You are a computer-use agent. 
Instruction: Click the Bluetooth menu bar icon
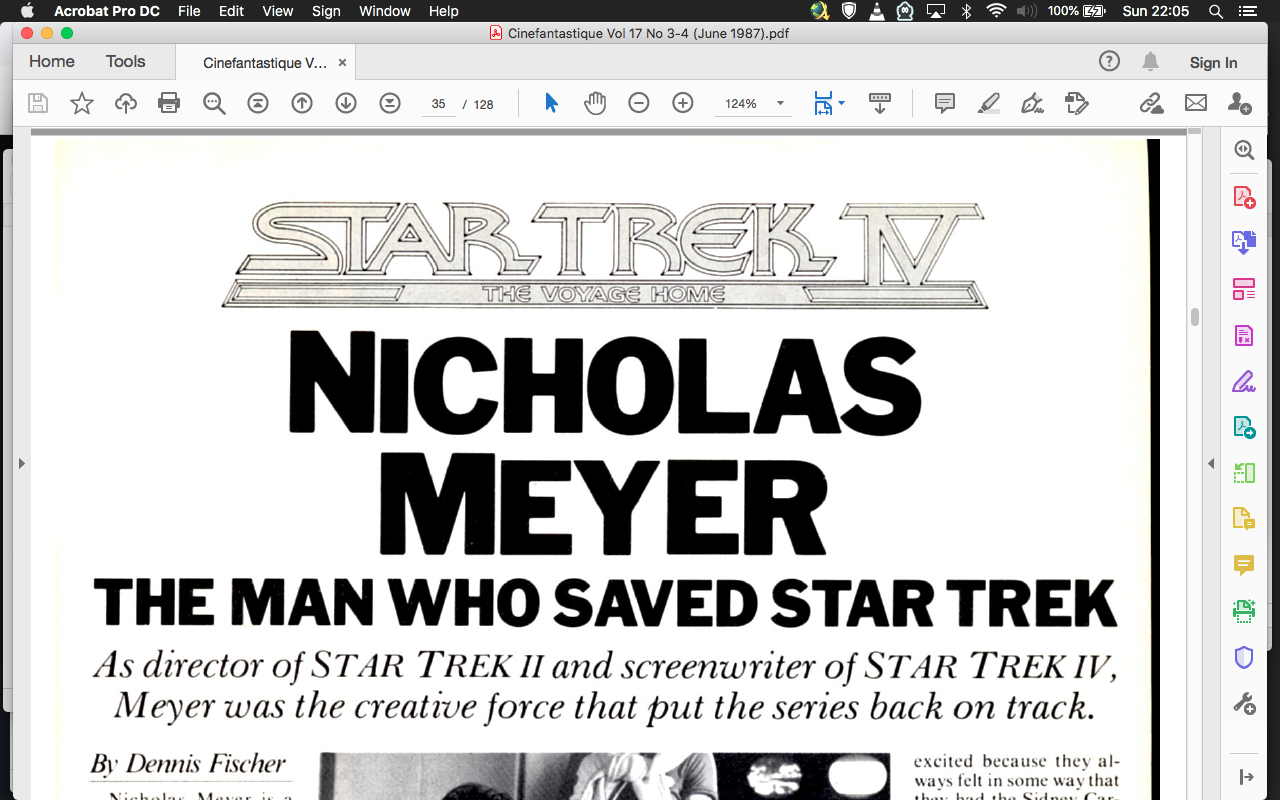[x=966, y=11]
